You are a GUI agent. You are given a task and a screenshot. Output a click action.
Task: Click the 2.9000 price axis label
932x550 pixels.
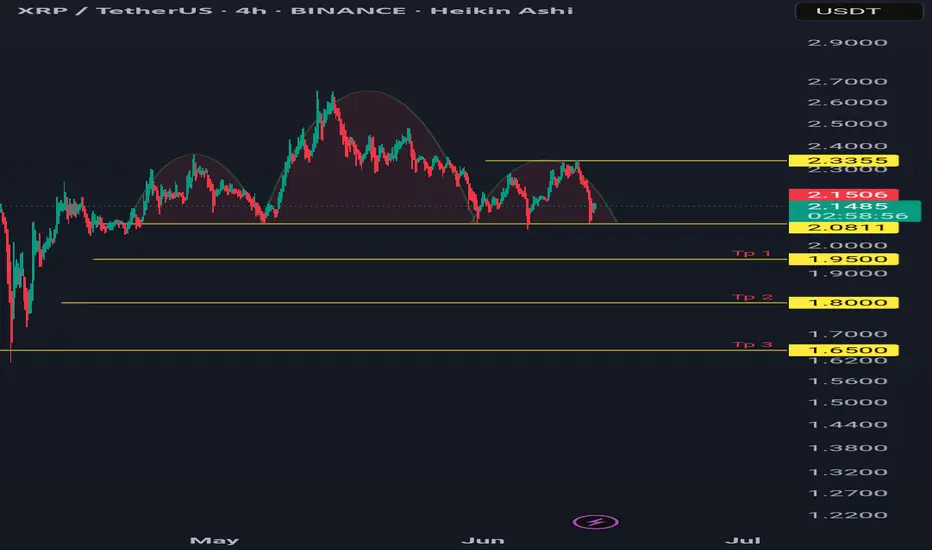click(x=848, y=43)
